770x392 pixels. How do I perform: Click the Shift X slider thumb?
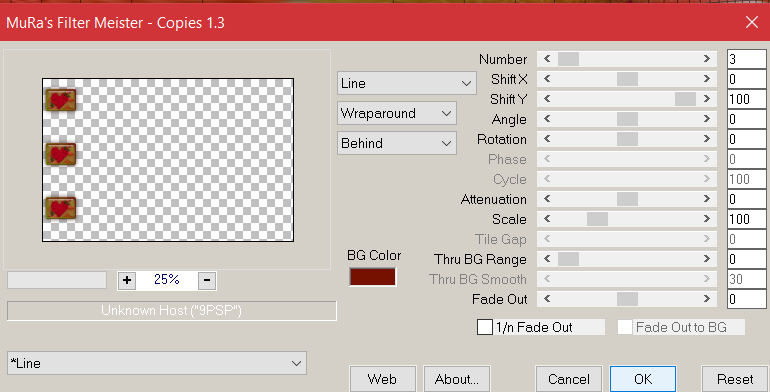[628, 79]
